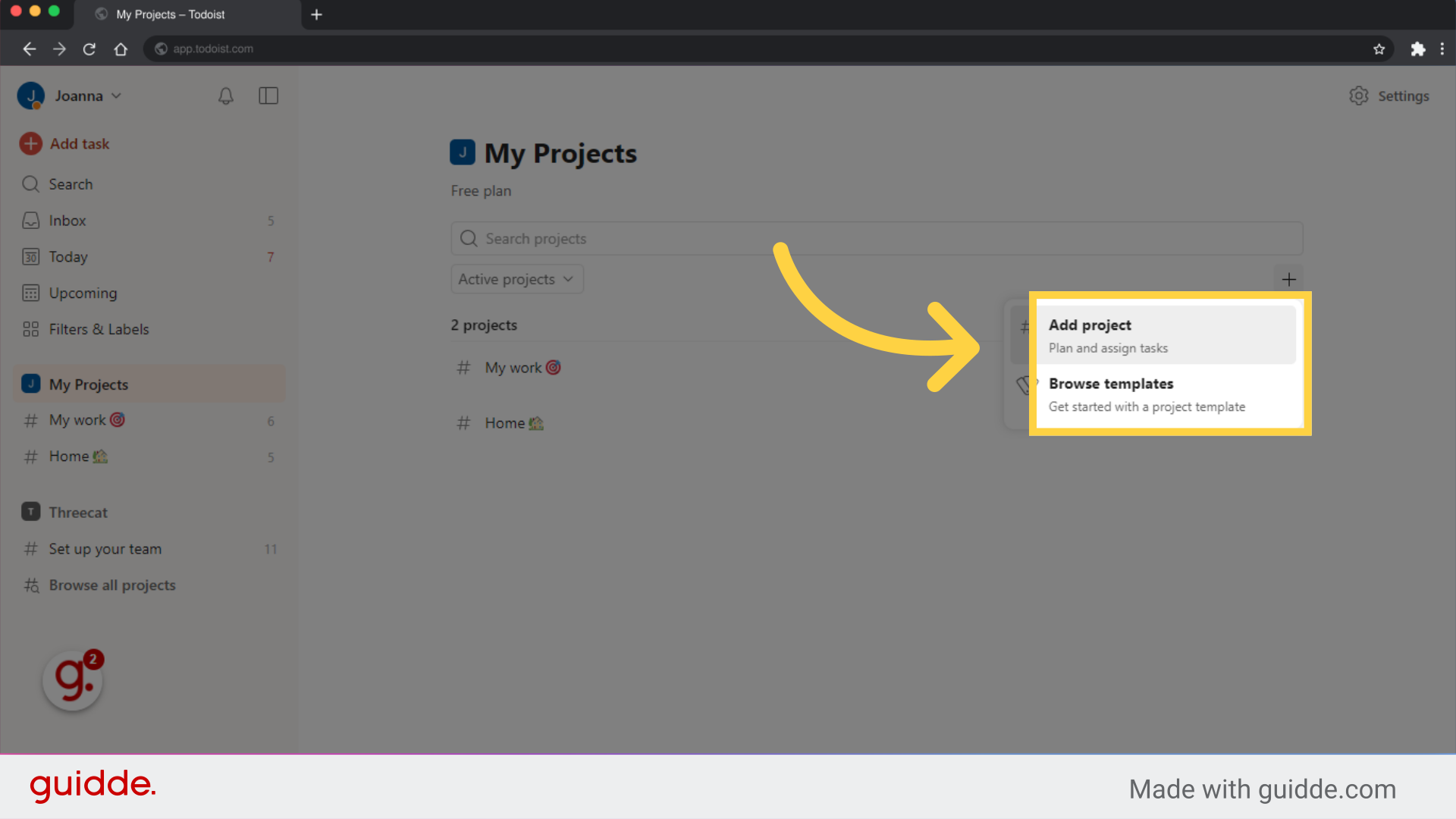Click the Add task plus icon

tap(30, 143)
